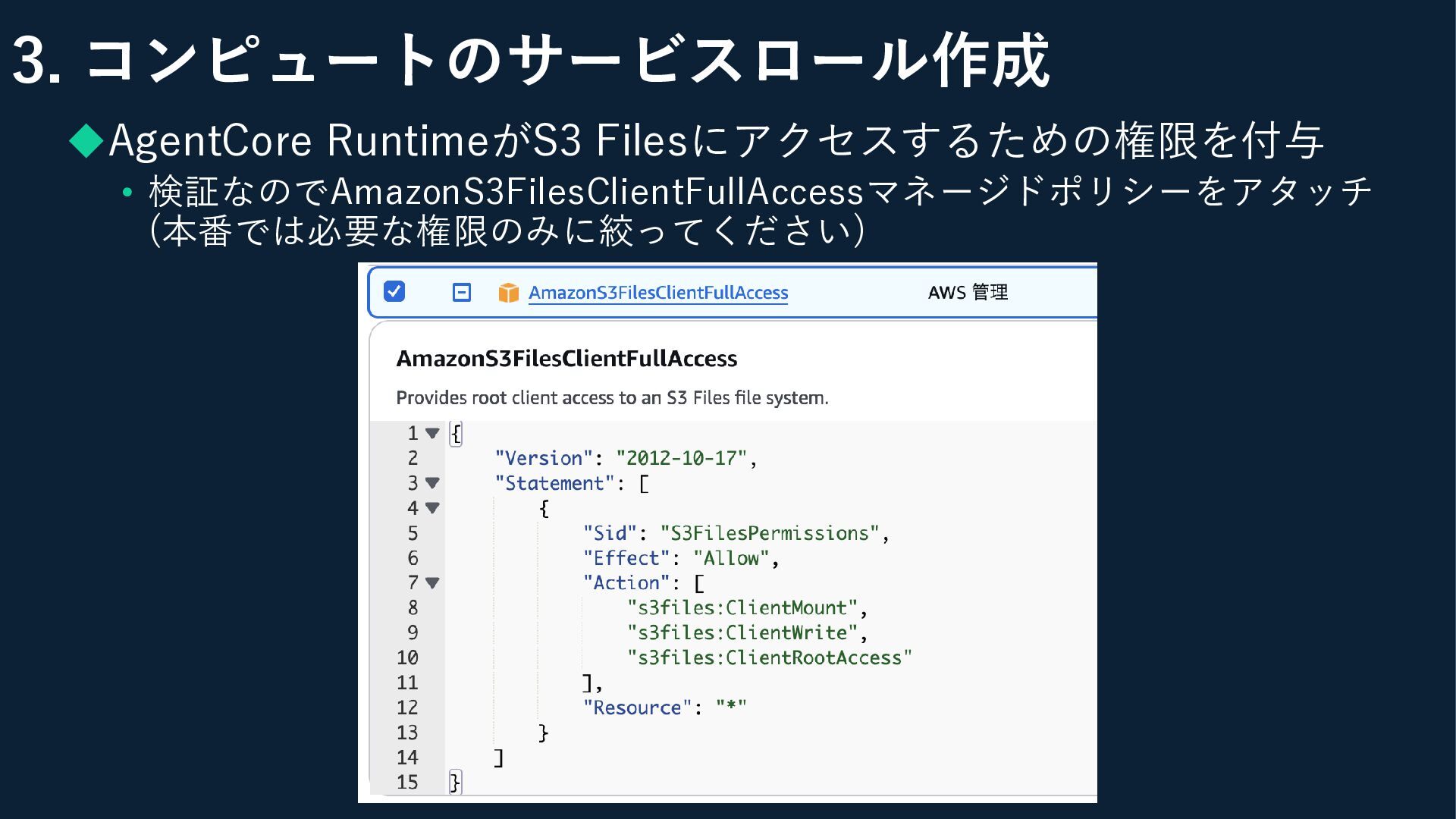Collapse Action array fold arrow line 7
Viewport: 1456px width, 819px height.
tap(432, 583)
